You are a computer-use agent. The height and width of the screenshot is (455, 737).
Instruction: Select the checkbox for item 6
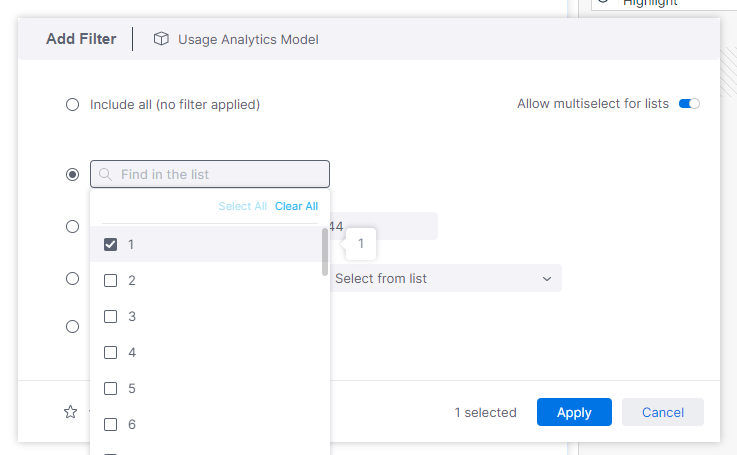coord(111,424)
